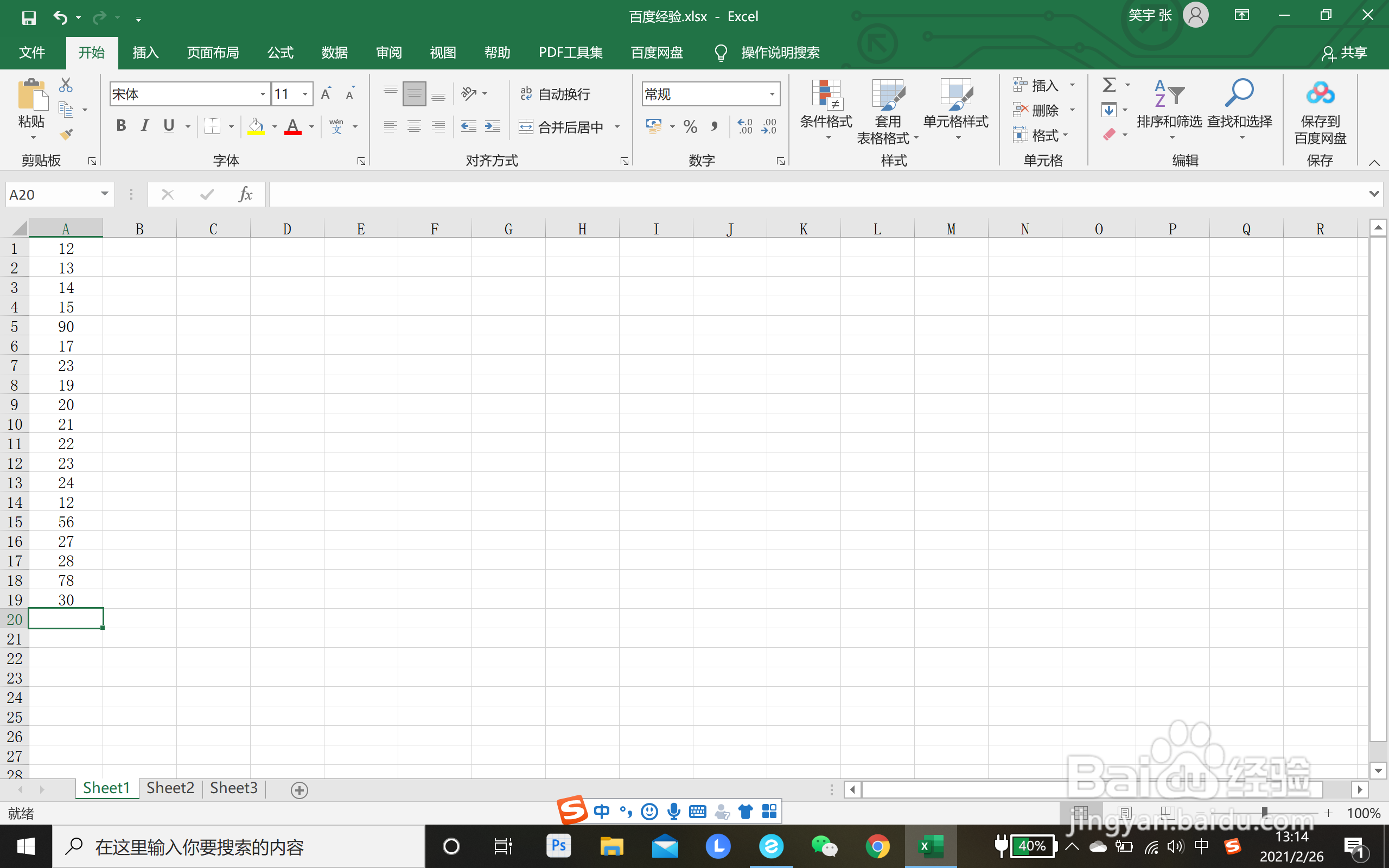Toggle italic formatting
The width and height of the screenshot is (1389, 868).
click(x=145, y=126)
